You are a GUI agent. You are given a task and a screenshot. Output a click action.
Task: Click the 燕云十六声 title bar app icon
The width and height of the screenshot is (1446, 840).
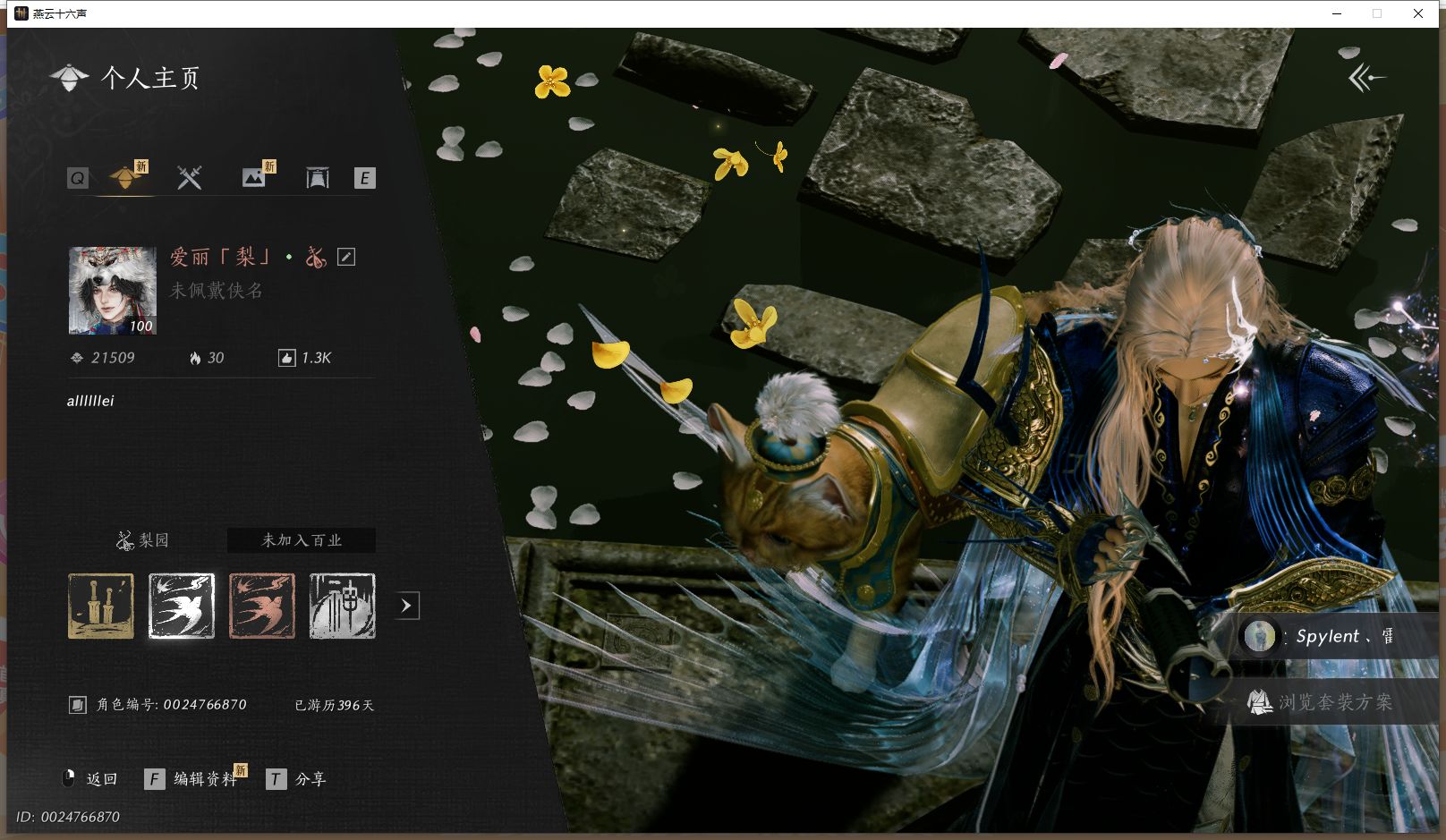click(21, 13)
